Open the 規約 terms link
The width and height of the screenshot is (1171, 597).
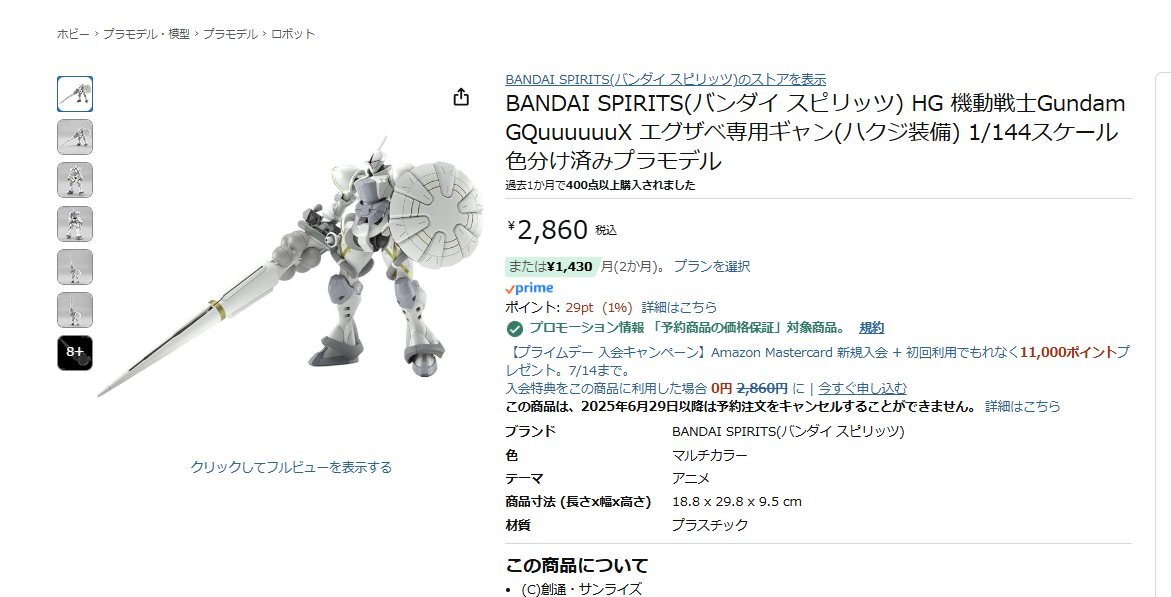coord(872,327)
